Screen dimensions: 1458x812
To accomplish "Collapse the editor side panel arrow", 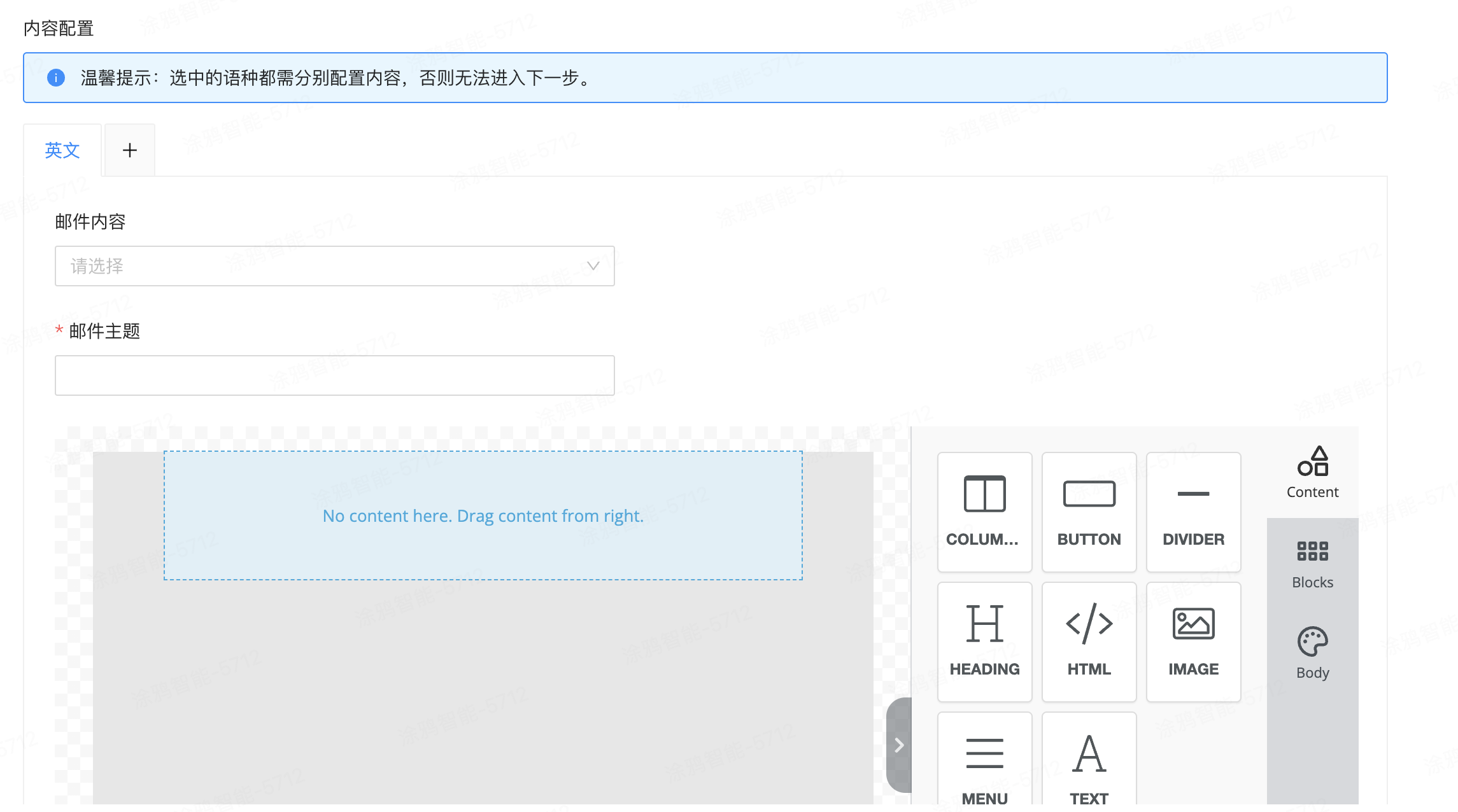I will pyautogui.click(x=899, y=745).
